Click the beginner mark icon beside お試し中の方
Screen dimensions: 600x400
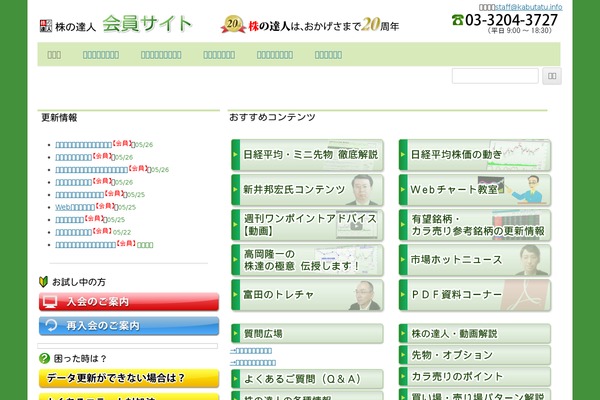43,282
